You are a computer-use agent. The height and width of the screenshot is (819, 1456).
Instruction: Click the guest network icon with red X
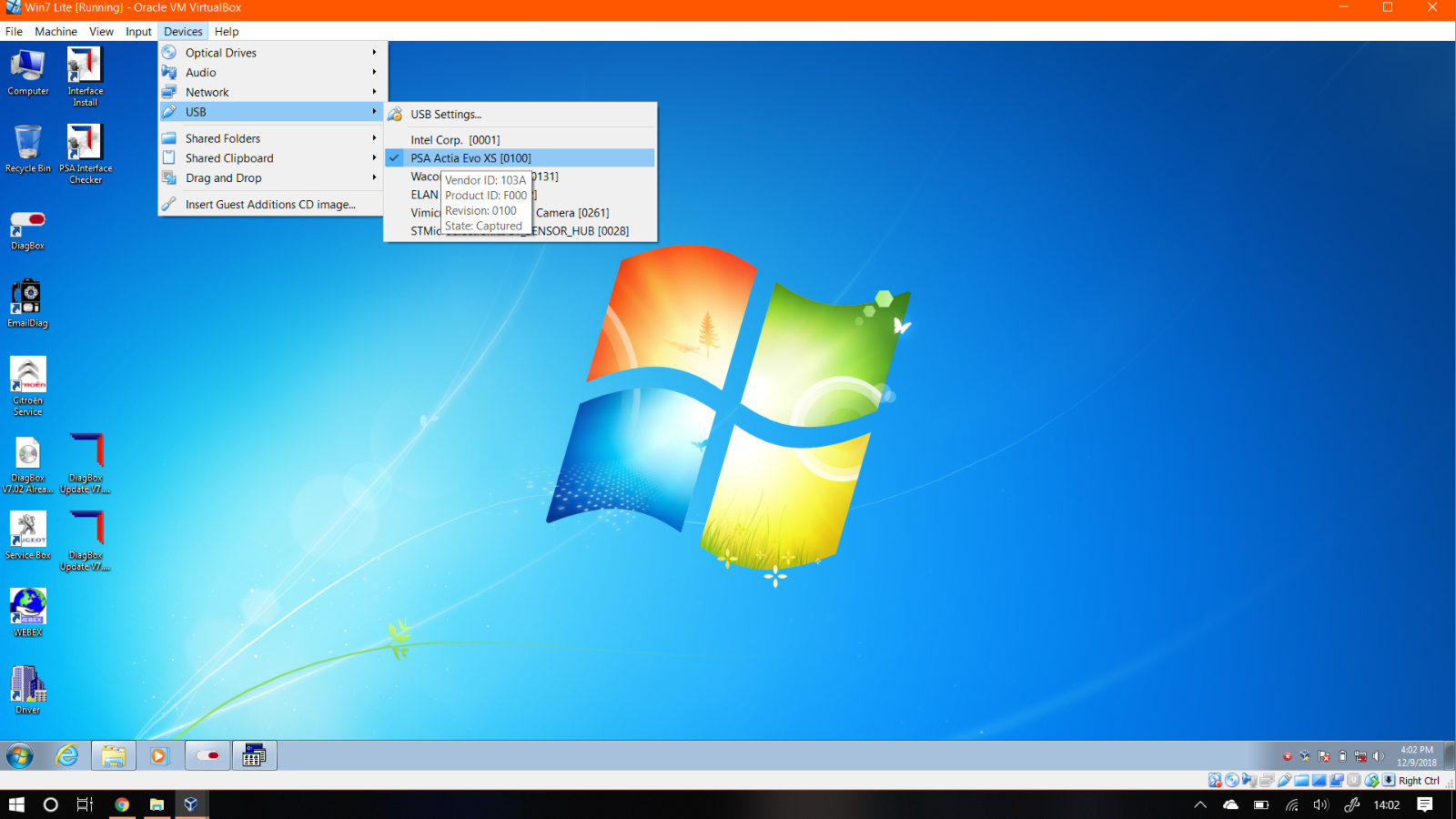tap(1360, 756)
